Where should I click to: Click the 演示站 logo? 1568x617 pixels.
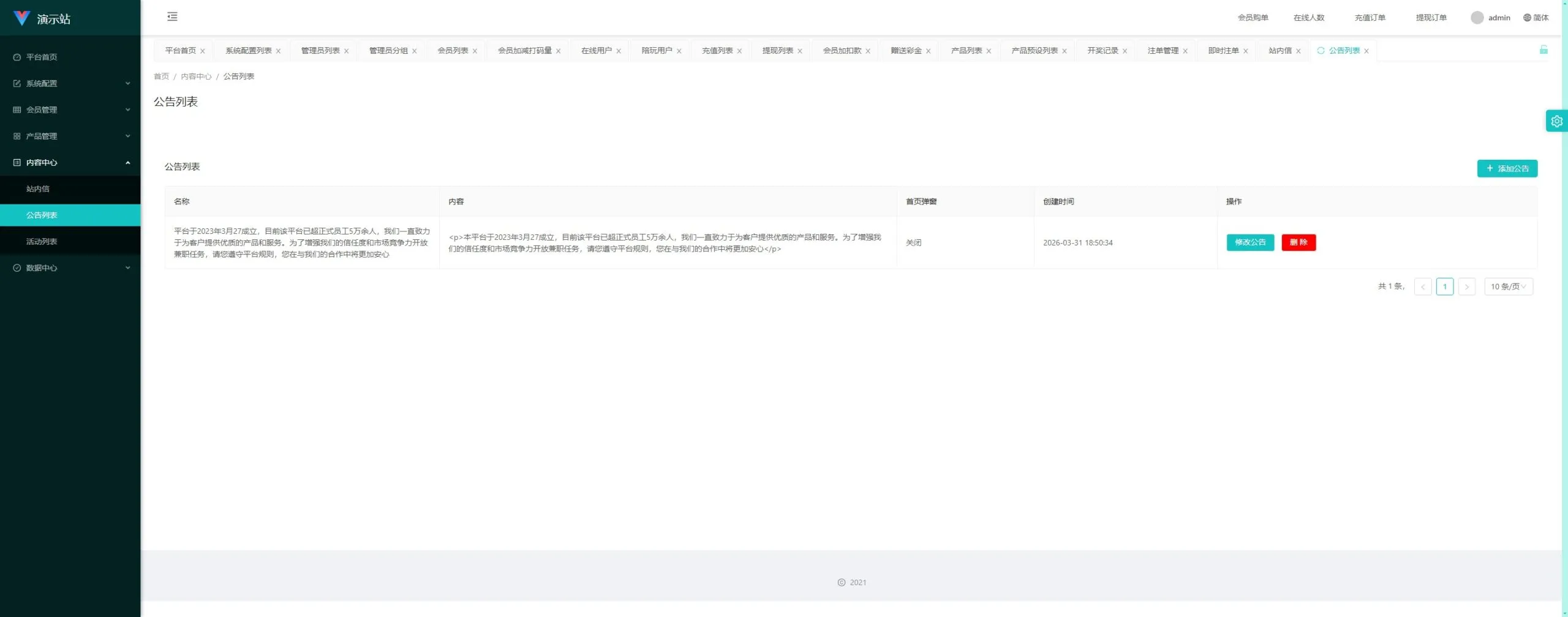[42, 18]
